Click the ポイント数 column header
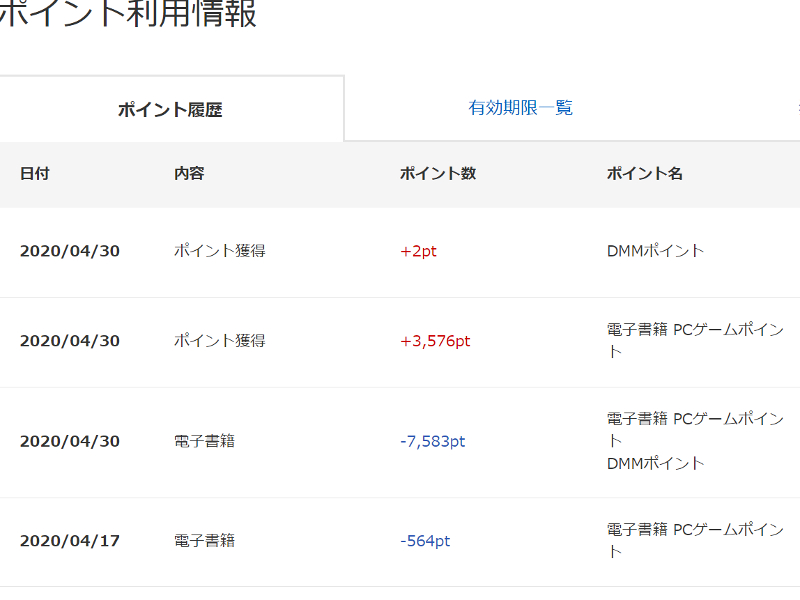Screen dimensions: 800x600 click(x=438, y=173)
